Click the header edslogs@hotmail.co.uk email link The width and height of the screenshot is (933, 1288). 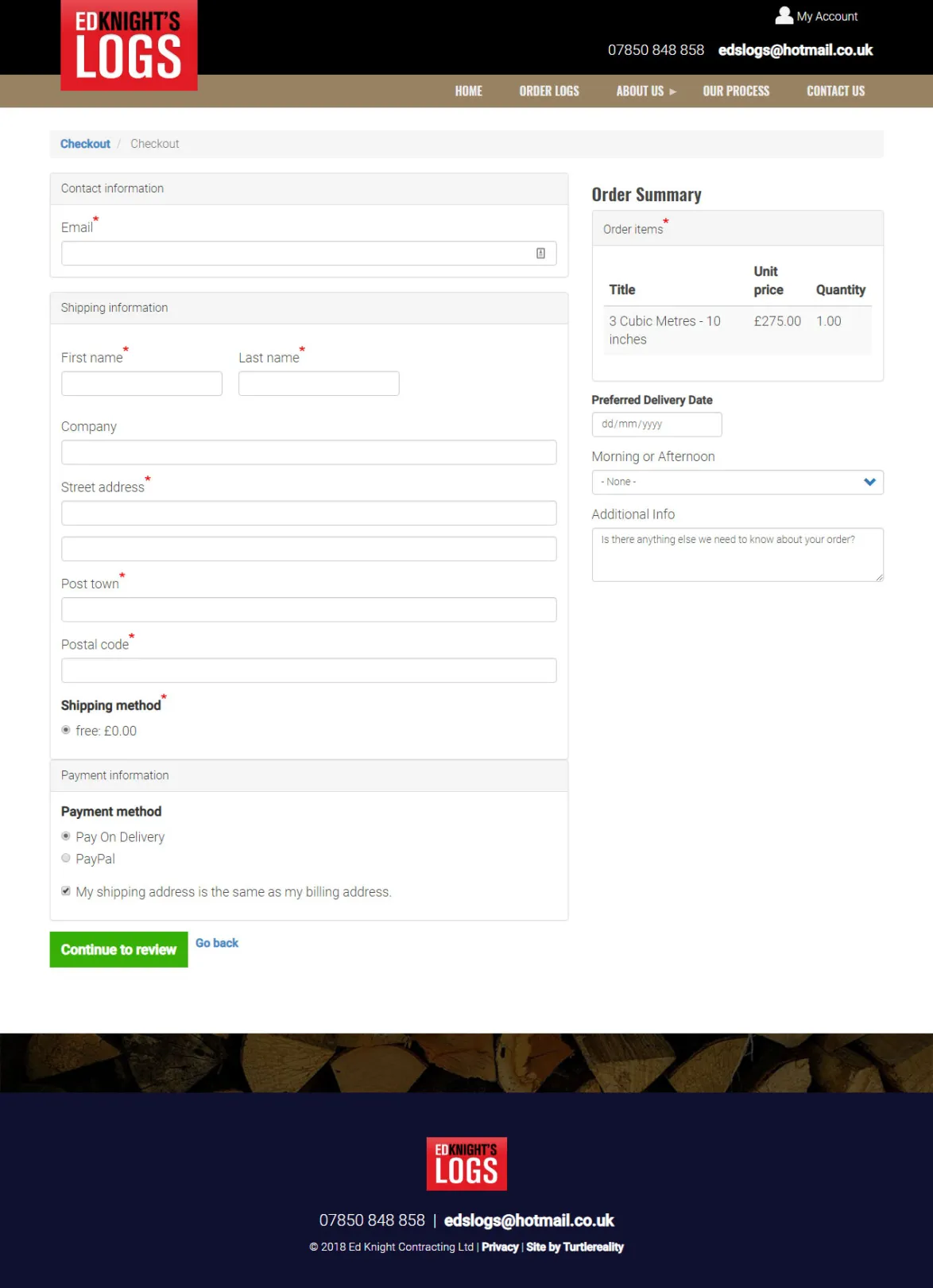tap(796, 50)
